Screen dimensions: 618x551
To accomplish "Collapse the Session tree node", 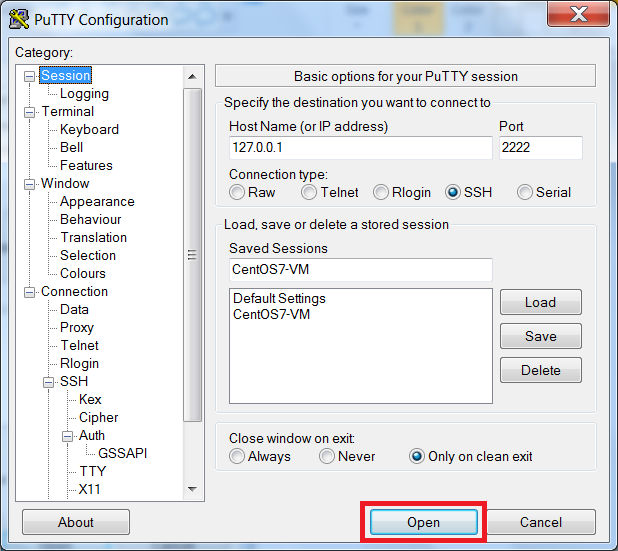I will (x=29, y=76).
